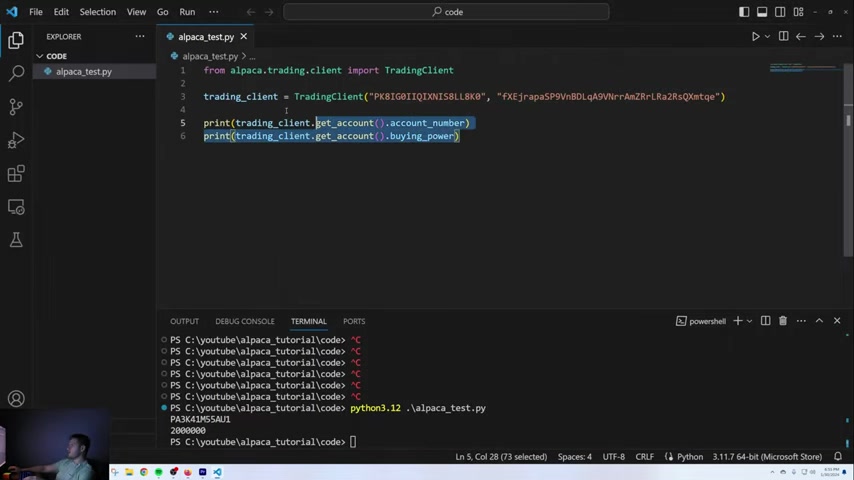Show more menus via title bar ellipsis
854x480 pixels.
click(x=214, y=12)
